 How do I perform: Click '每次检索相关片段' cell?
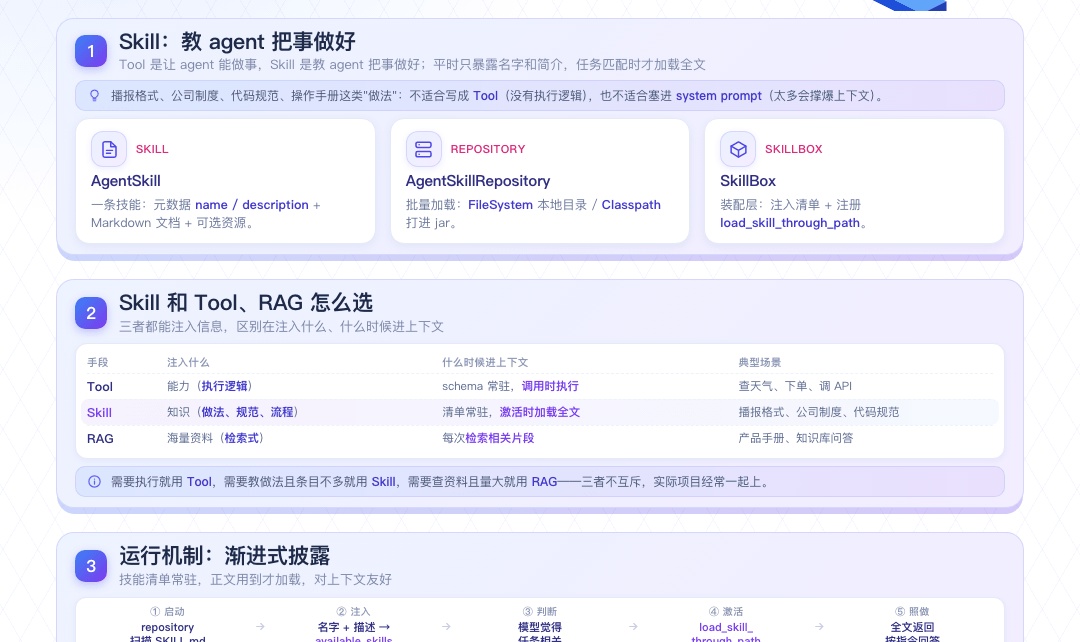pyautogui.click(x=488, y=438)
